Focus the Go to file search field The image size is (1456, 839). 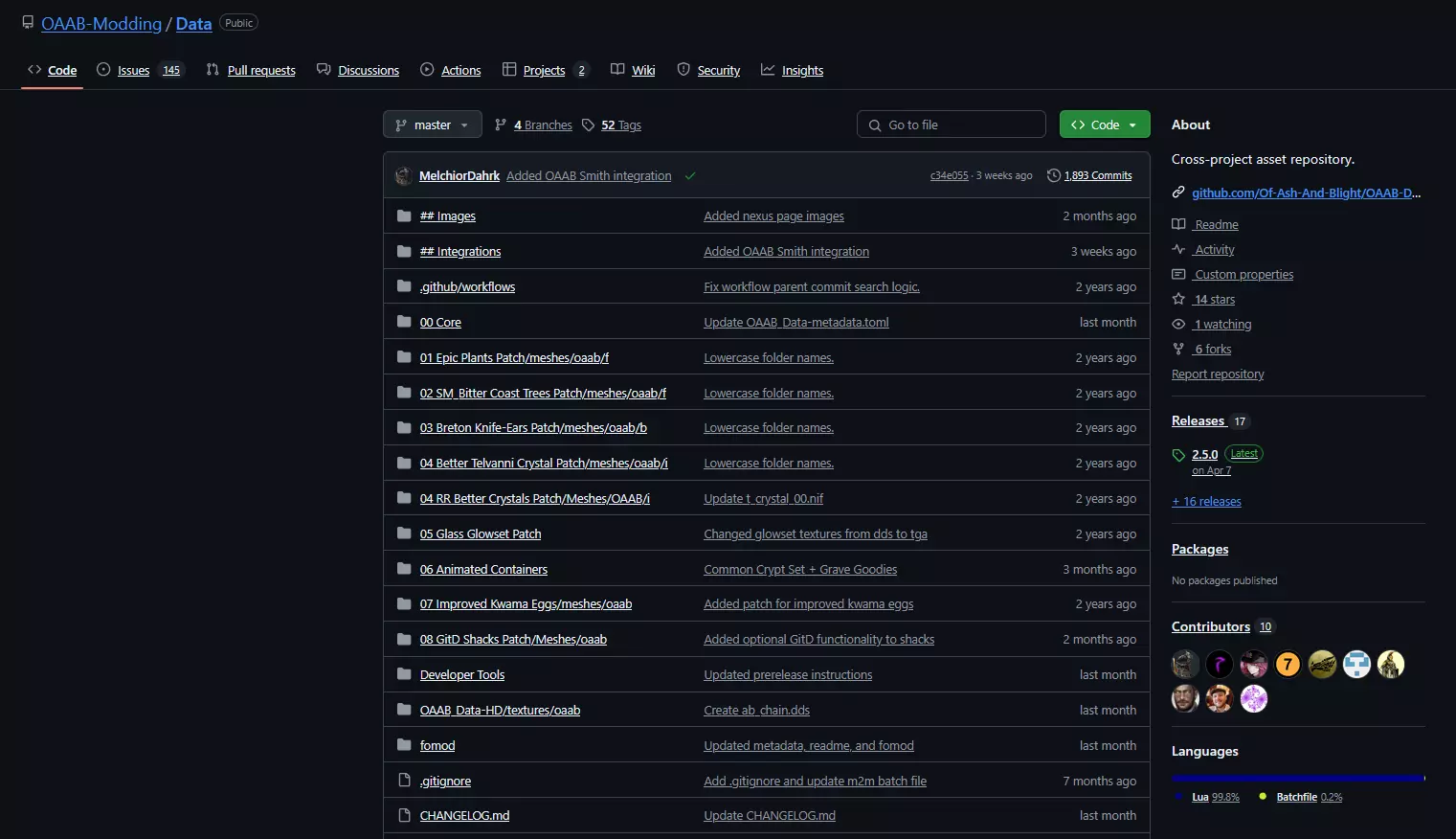pyautogui.click(x=951, y=125)
